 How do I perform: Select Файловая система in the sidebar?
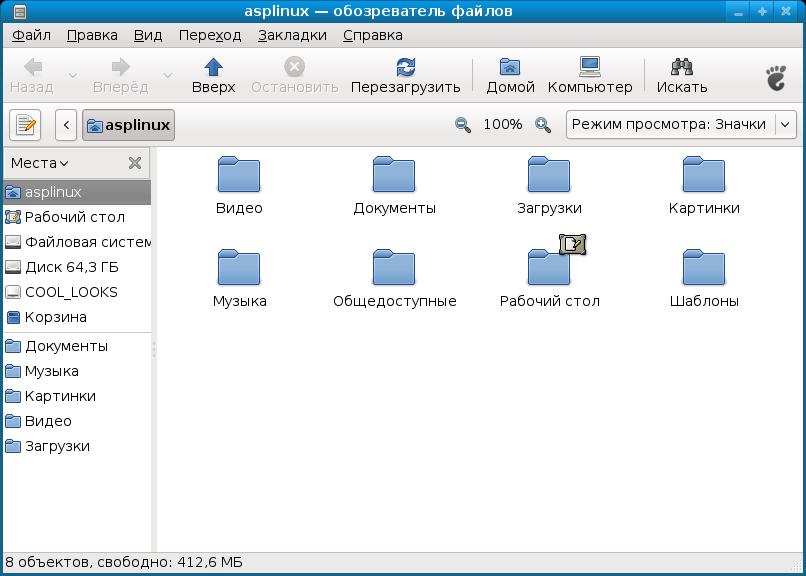click(x=77, y=242)
